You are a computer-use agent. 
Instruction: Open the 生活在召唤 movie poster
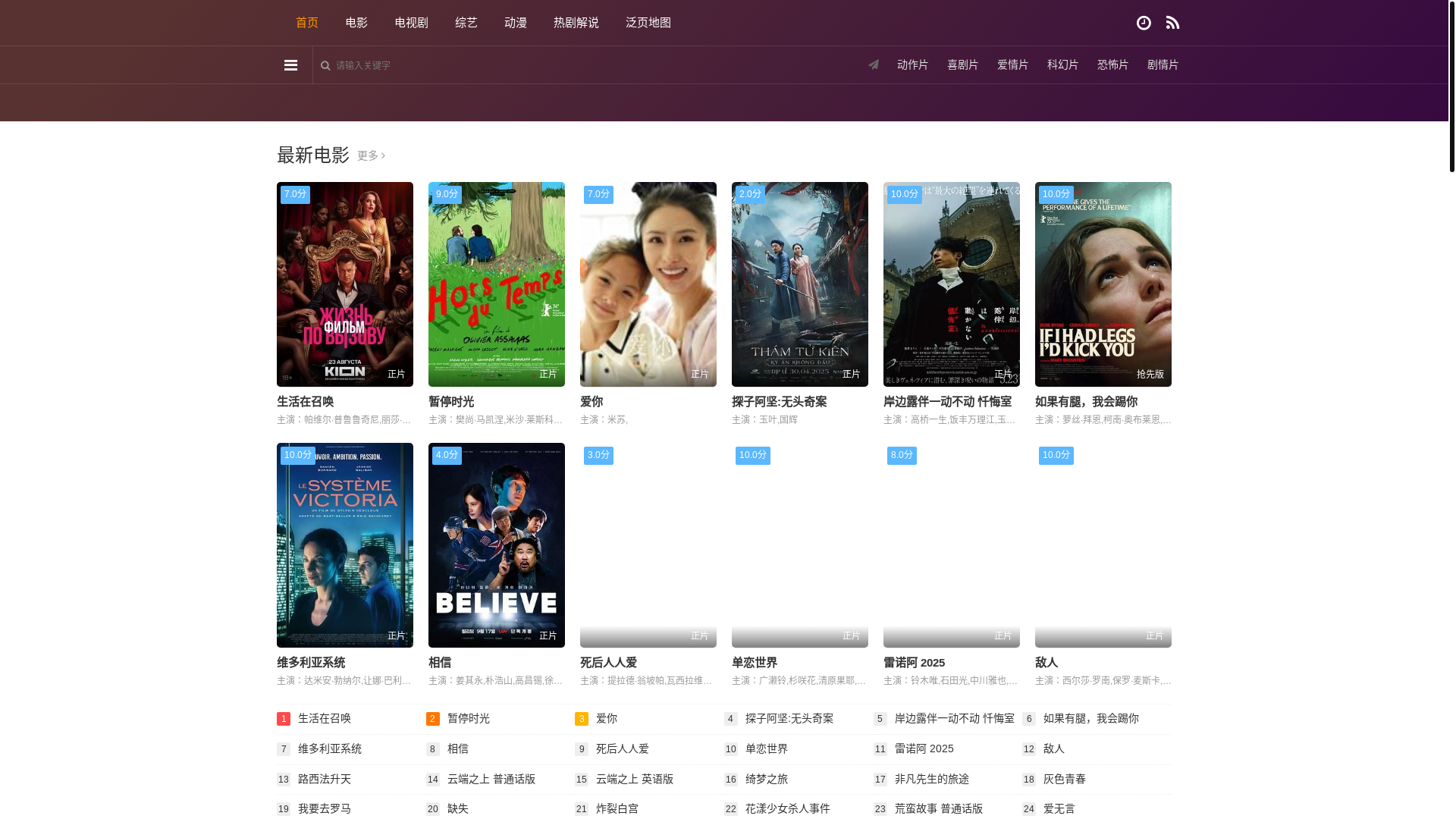click(x=345, y=284)
